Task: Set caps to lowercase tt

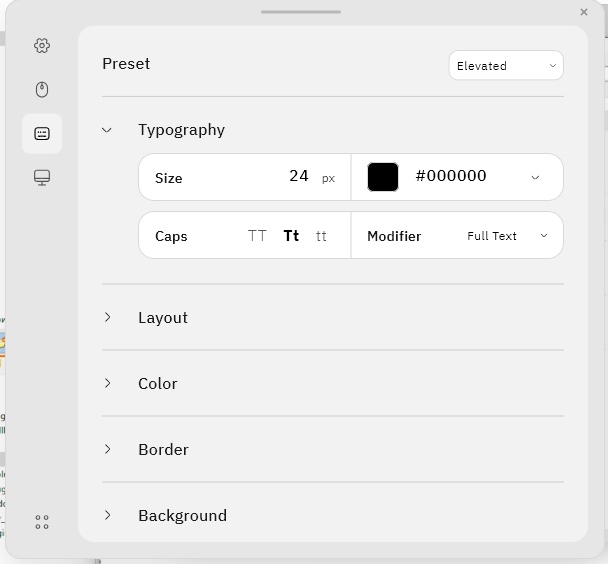Action: (x=321, y=236)
